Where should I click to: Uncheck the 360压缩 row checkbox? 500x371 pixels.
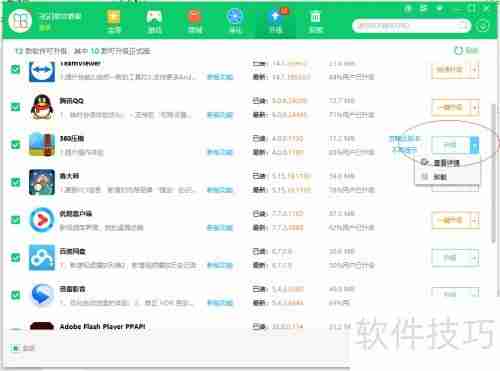[16, 145]
